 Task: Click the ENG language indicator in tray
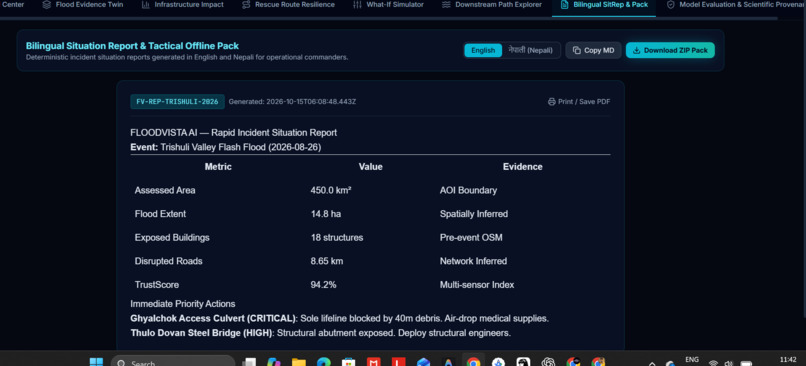point(692,359)
